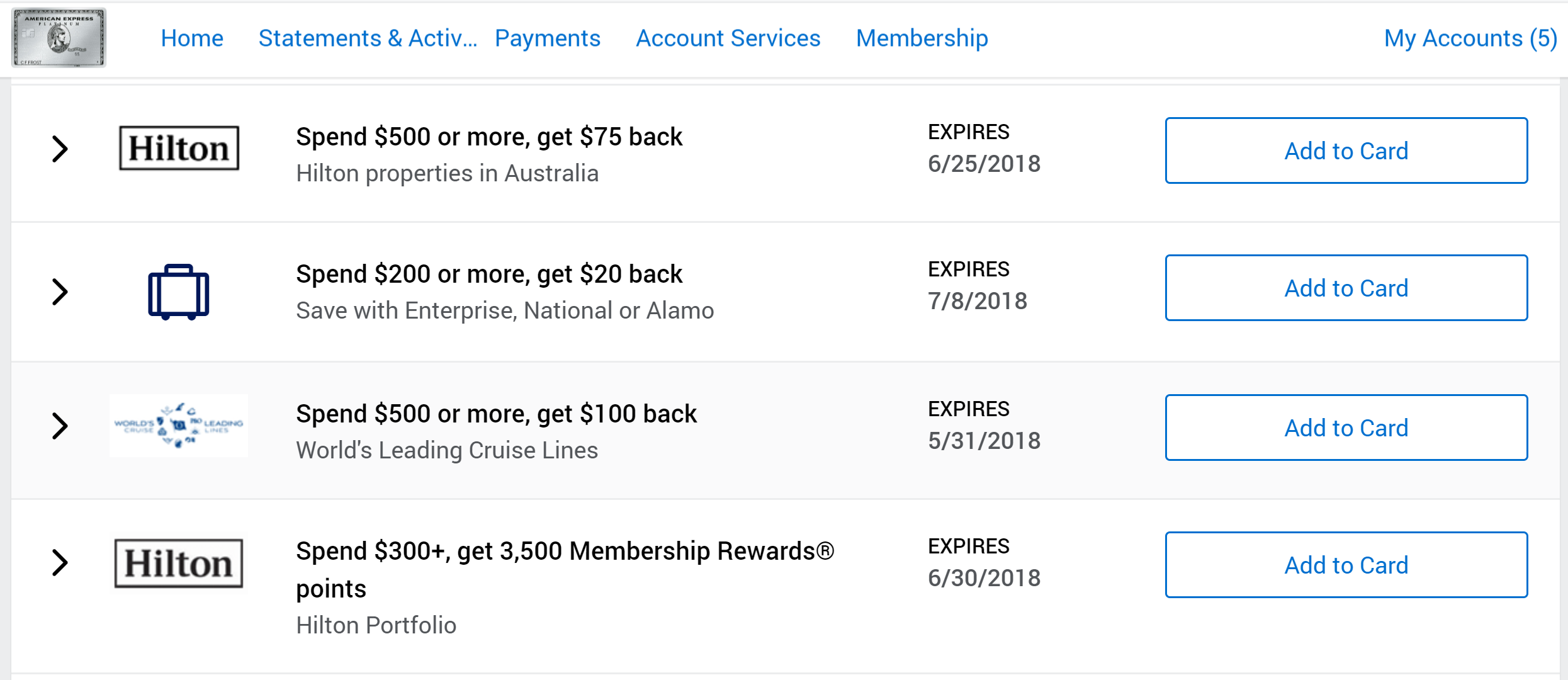1568x680 pixels.
Task: Go to the Home tab
Action: tap(192, 38)
